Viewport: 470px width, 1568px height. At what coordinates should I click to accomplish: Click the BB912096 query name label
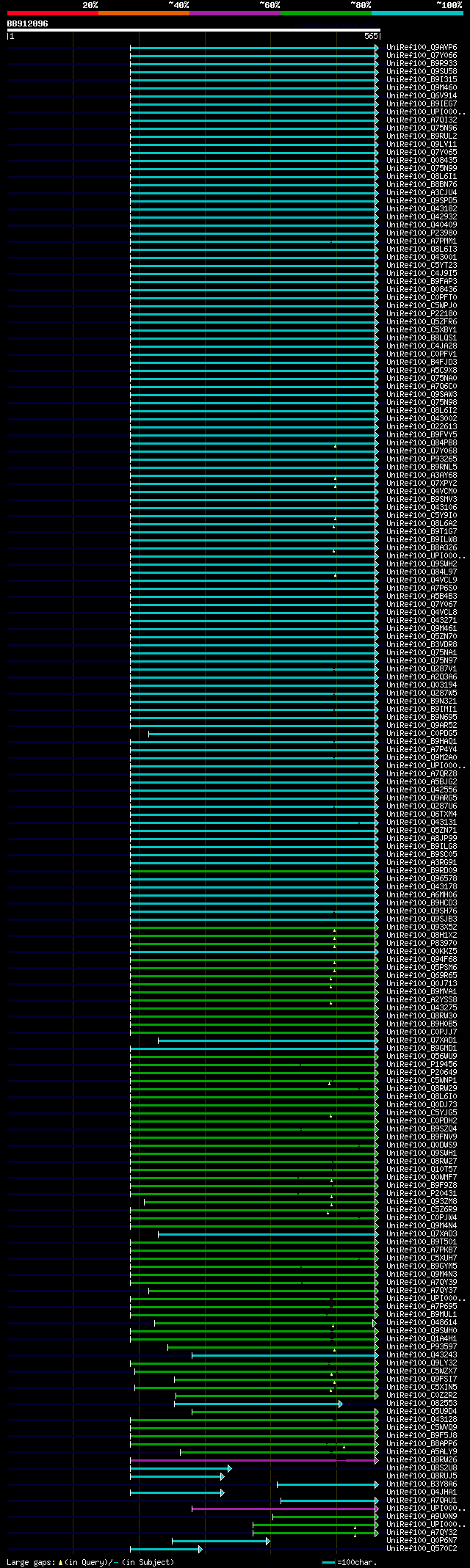(28, 23)
